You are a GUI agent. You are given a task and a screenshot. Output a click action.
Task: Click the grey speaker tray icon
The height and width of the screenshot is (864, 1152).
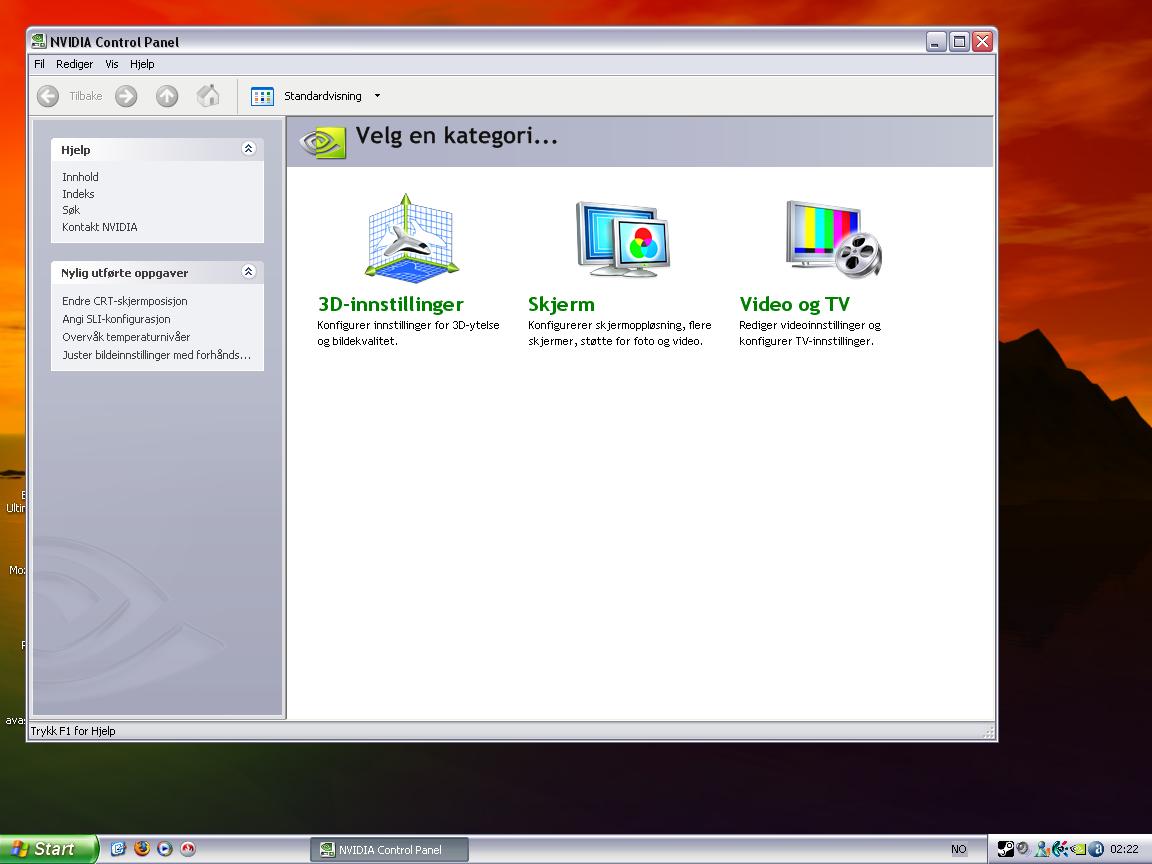pos(1022,848)
